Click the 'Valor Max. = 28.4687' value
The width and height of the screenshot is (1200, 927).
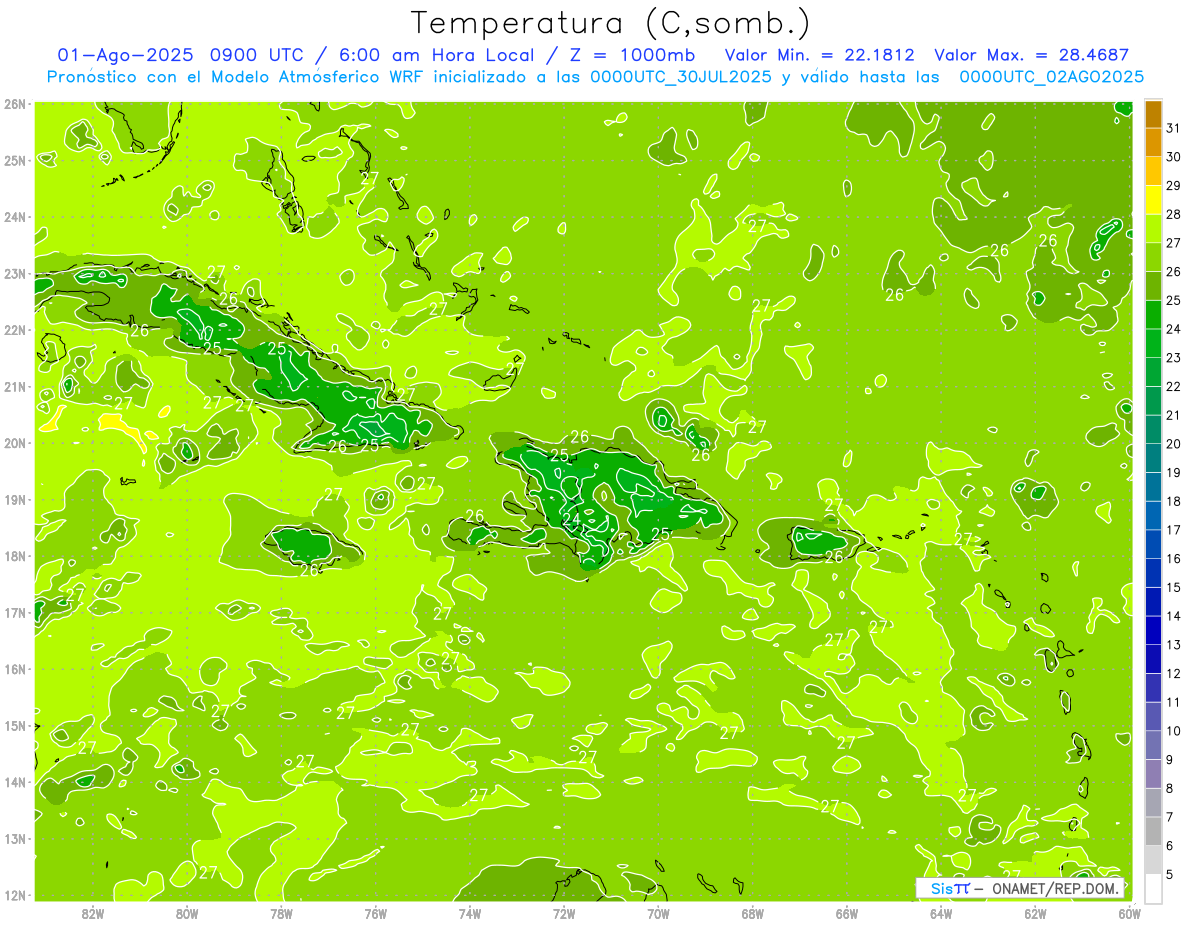1031,55
